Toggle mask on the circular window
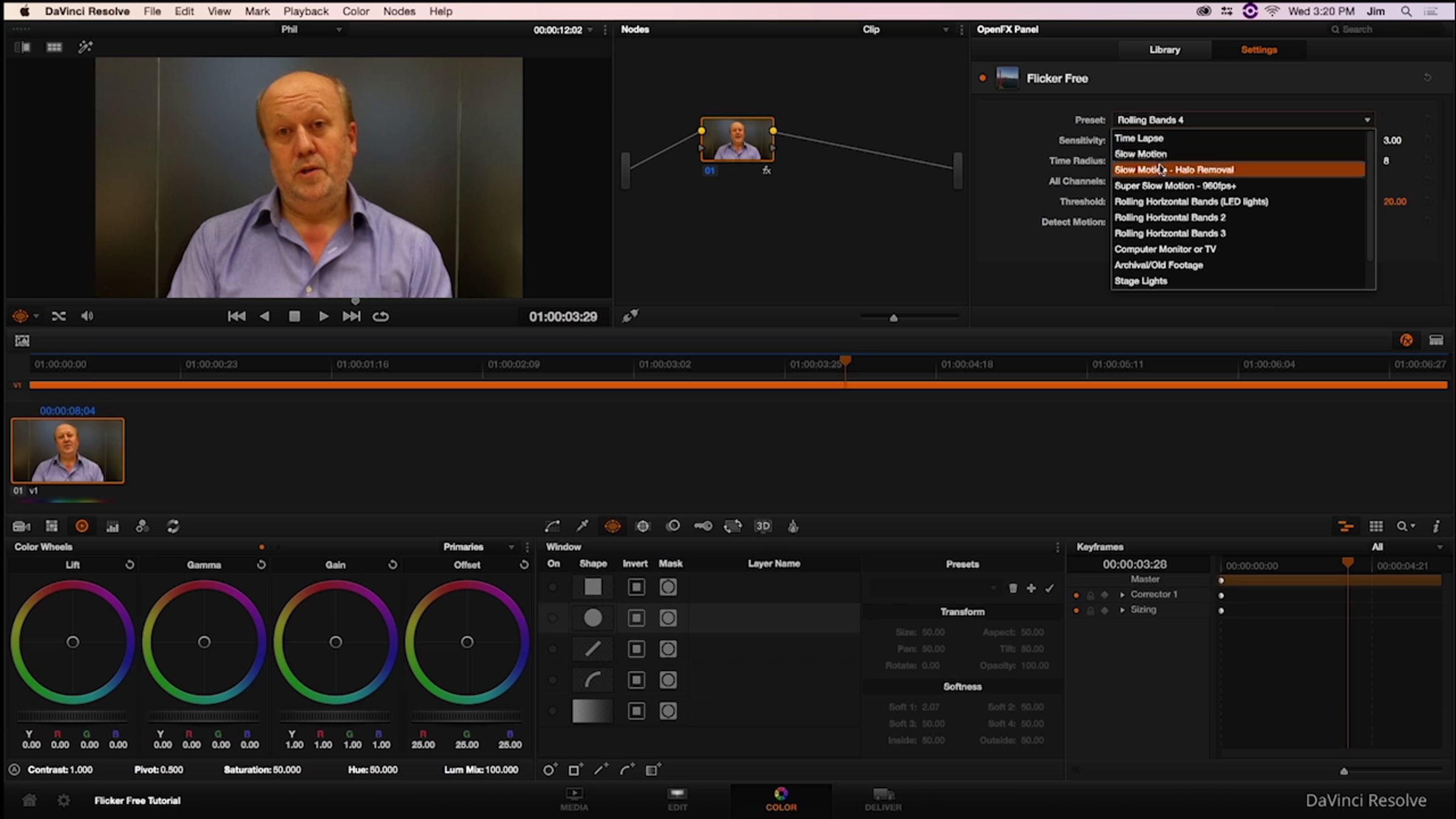This screenshot has width=1456, height=819. pos(668,618)
